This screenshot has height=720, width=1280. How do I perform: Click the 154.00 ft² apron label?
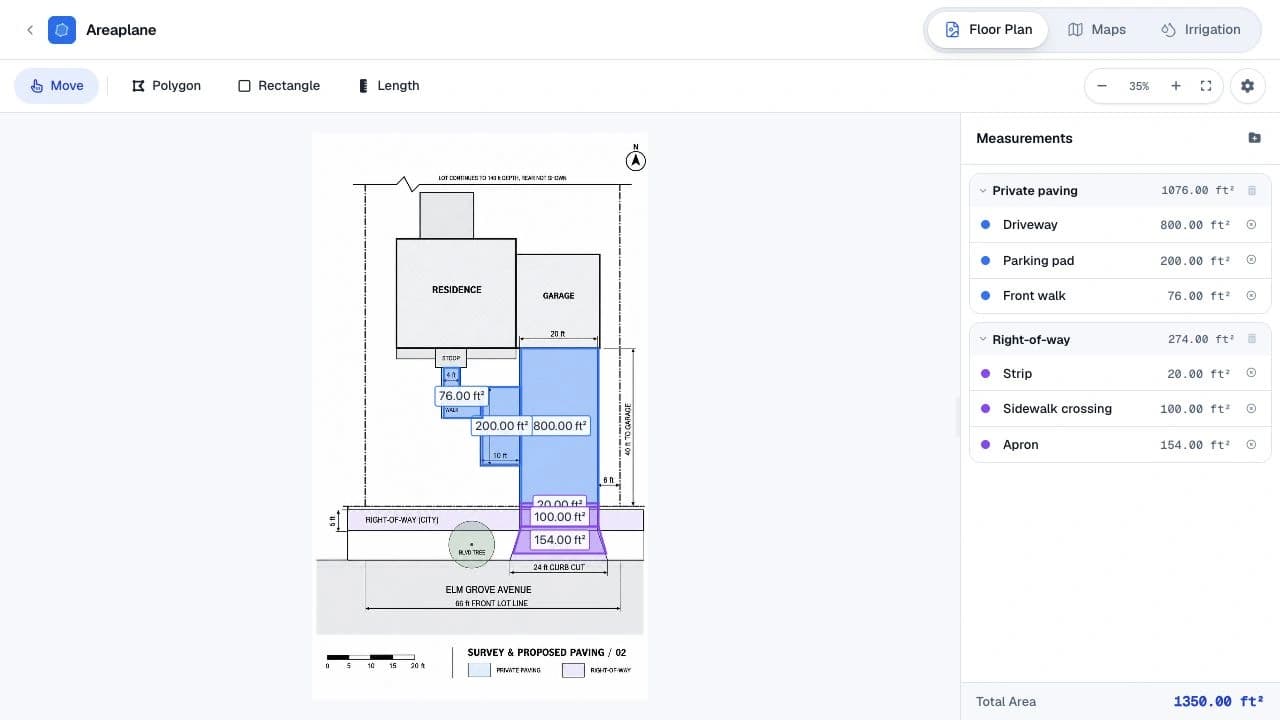pos(560,540)
